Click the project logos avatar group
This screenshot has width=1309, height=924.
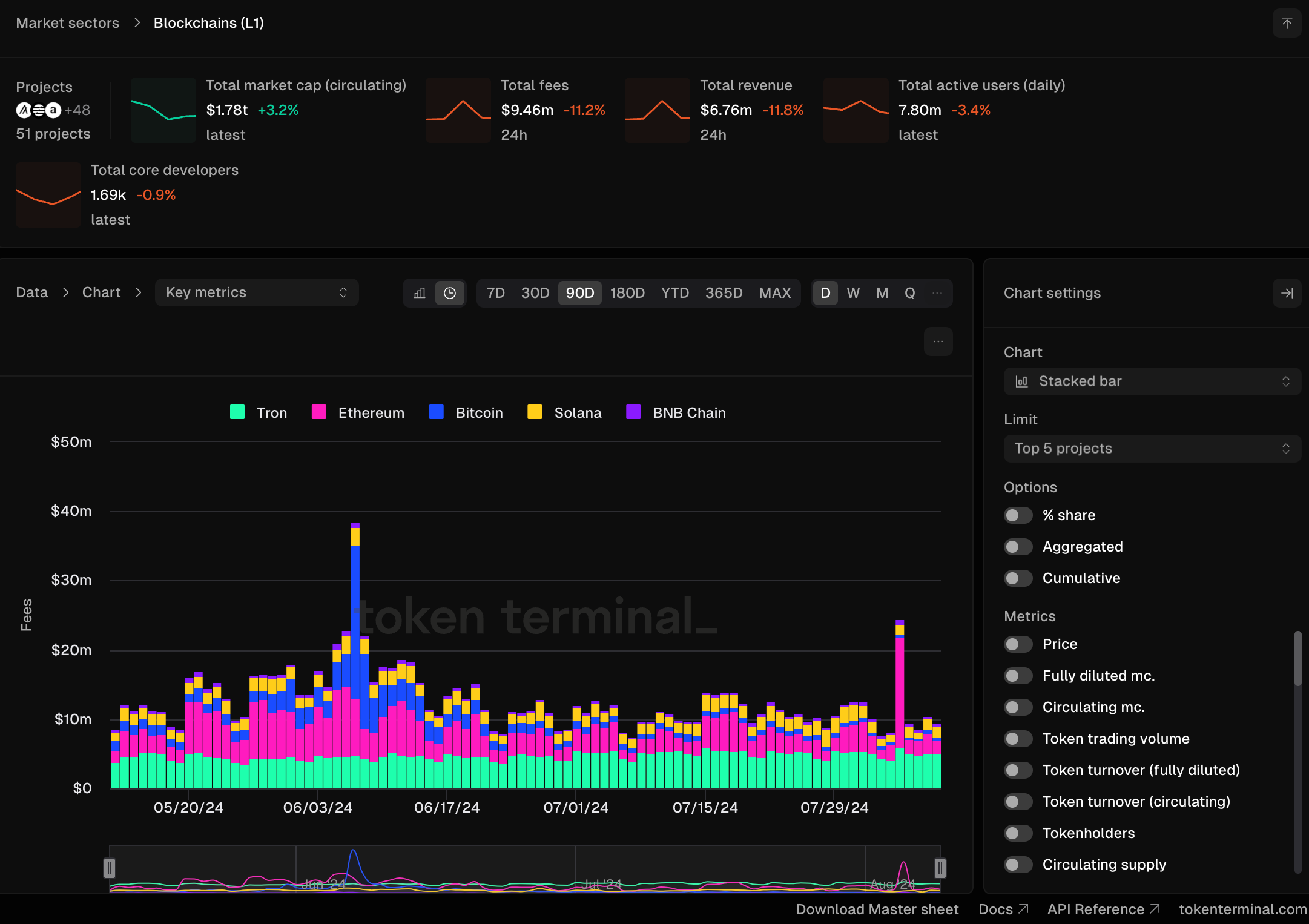pos(39,110)
